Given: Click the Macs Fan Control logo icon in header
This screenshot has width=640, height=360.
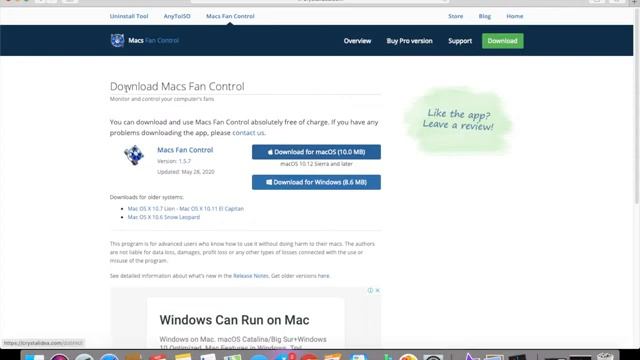Looking at the screenshot, I should pyautogui.click(x=118, y=40).
